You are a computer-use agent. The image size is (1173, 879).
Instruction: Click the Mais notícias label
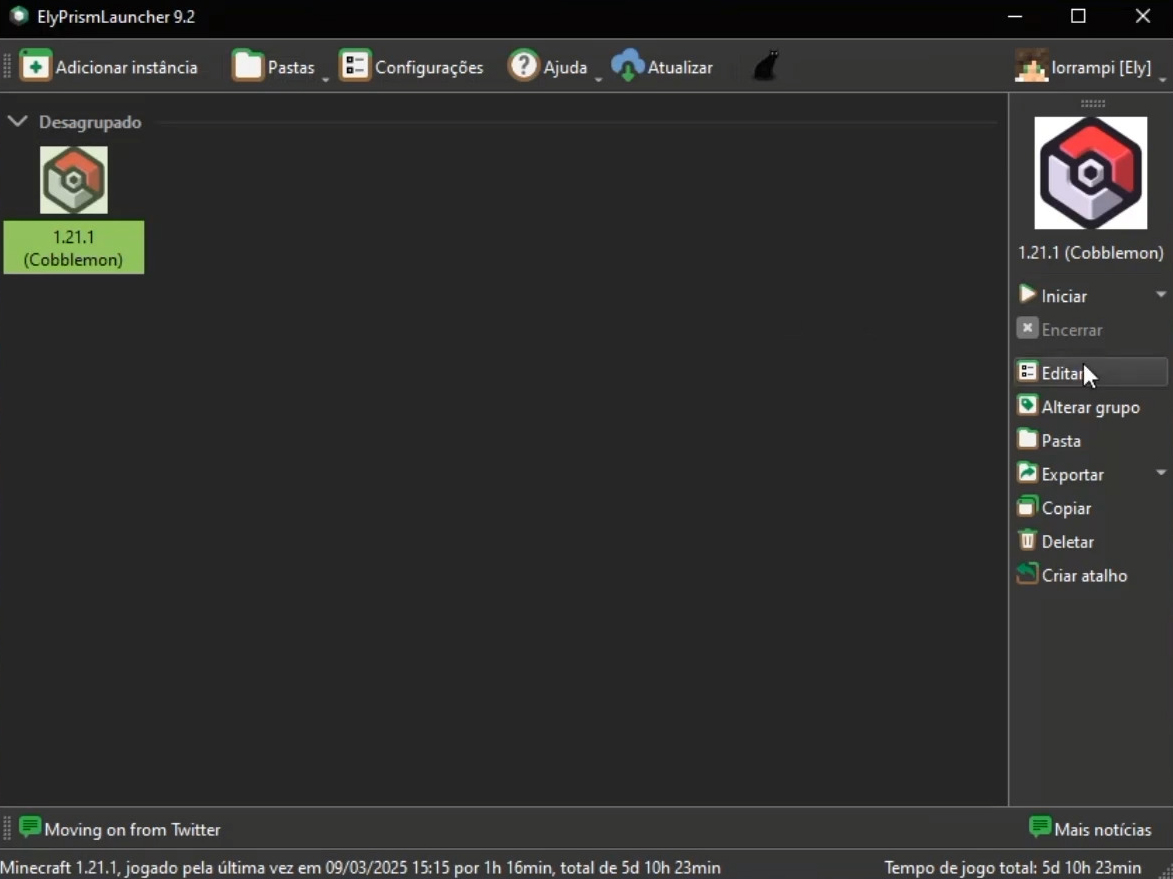1103,830
